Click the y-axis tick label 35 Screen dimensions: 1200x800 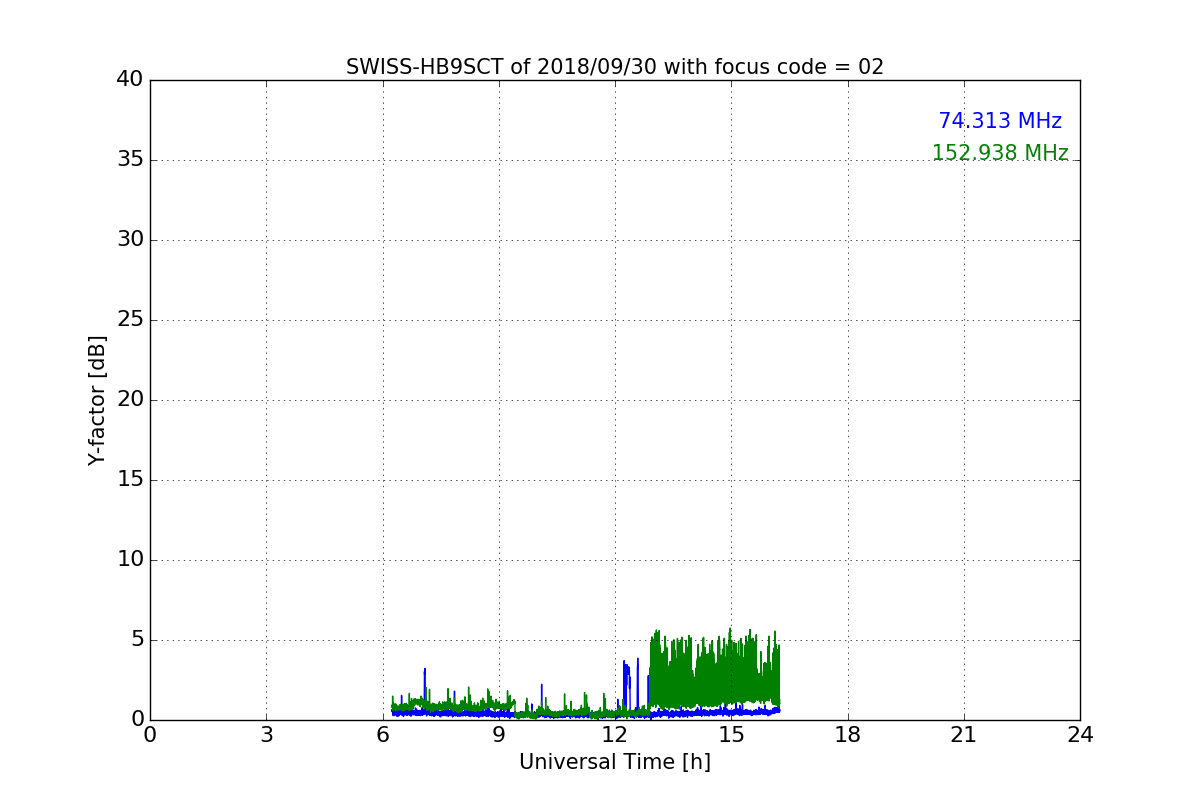click(130, 160)
